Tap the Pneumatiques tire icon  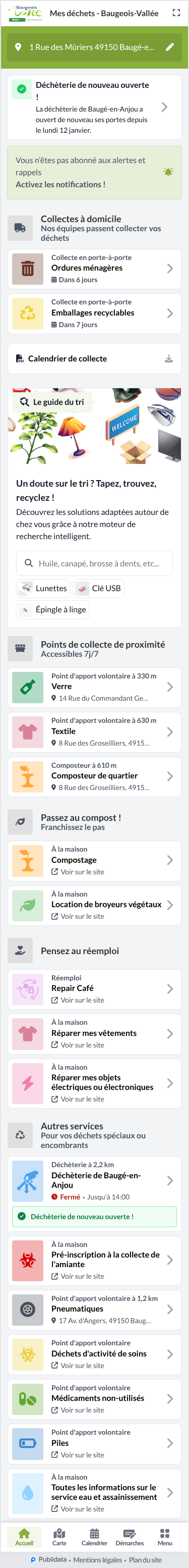point(27,1310)
